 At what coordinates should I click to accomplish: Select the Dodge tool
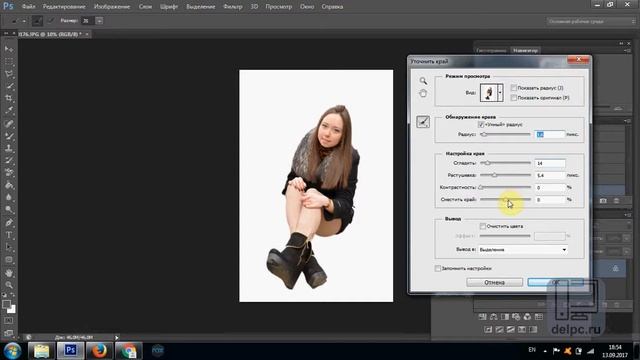click(9, 210)
